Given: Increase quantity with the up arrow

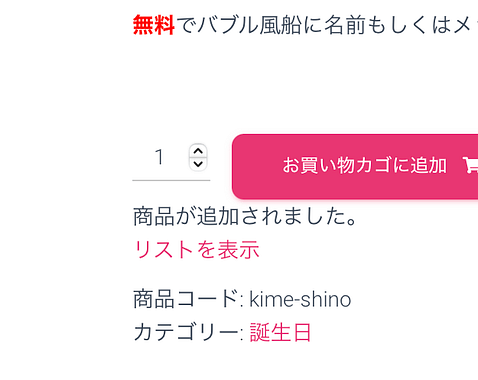Looking at the screenshot, I should (x=198, y=151).
